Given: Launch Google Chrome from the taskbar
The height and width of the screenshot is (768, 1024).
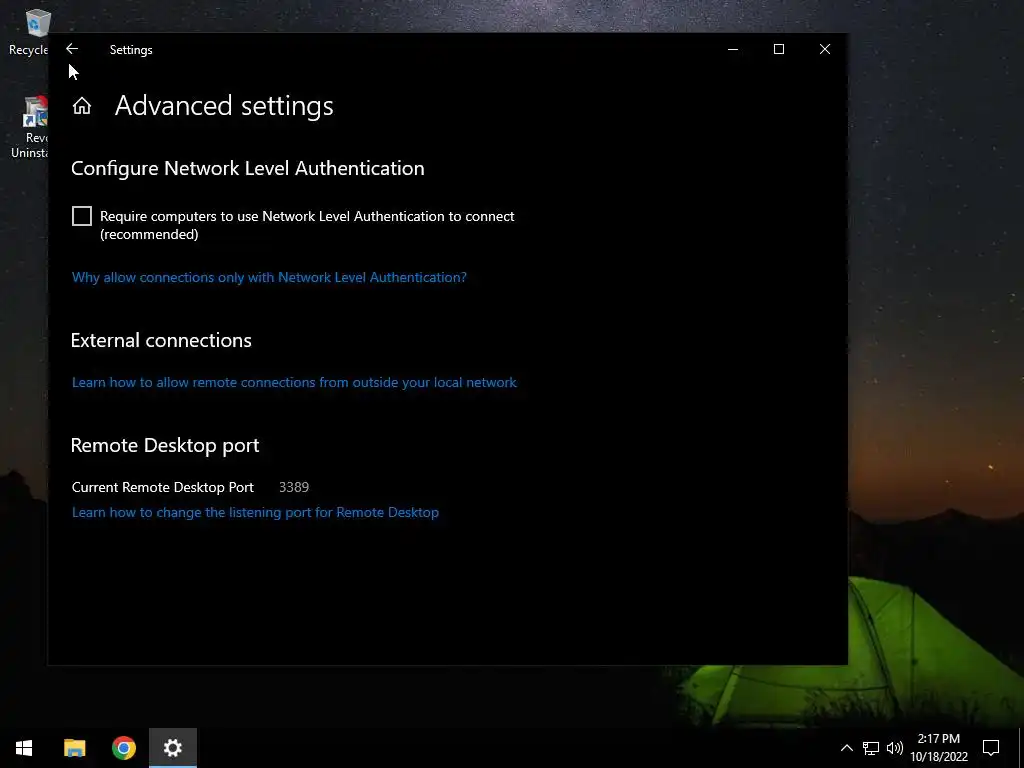Looking at the screenshot, I should pos(123,748).
